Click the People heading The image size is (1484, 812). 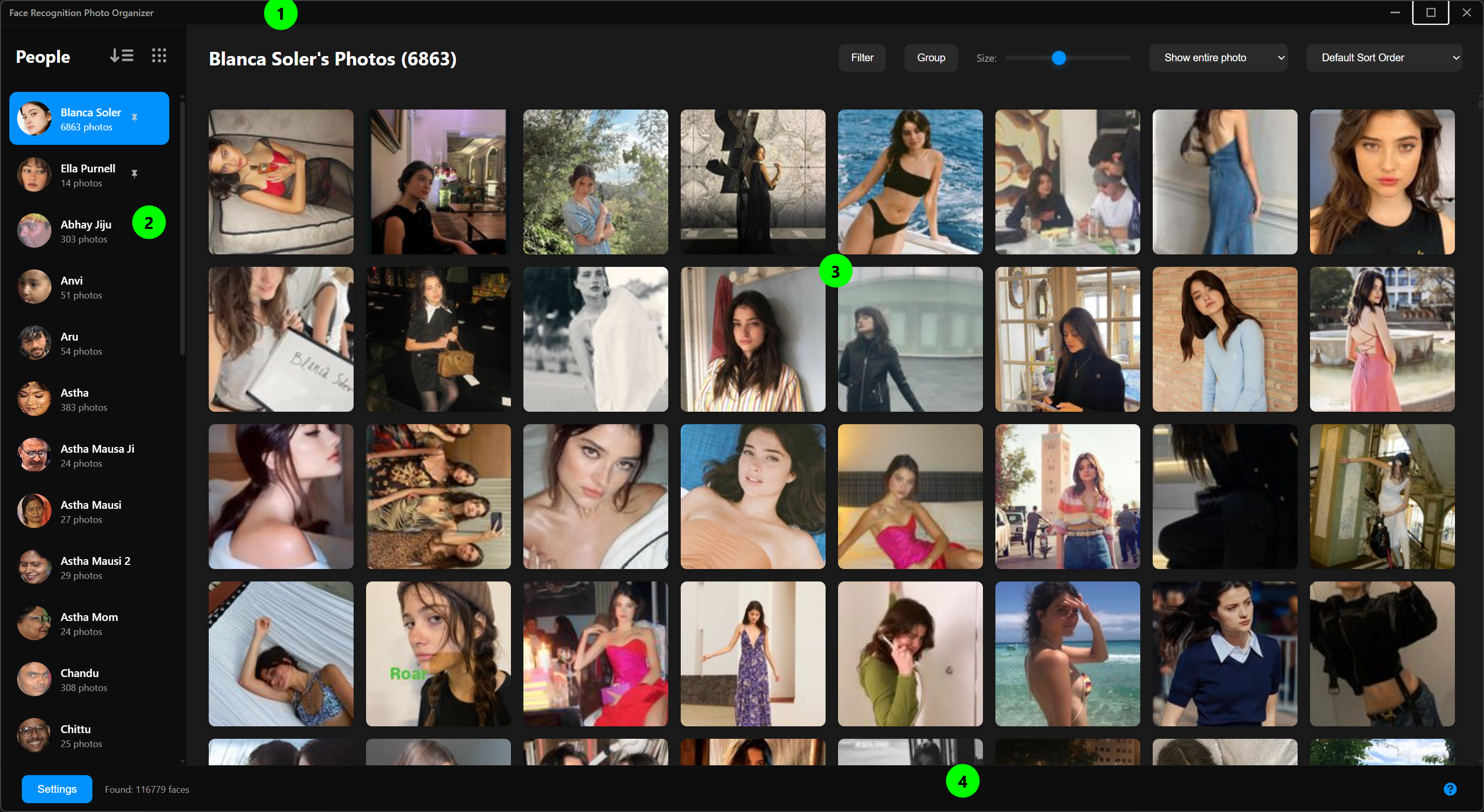pos(43,57)
